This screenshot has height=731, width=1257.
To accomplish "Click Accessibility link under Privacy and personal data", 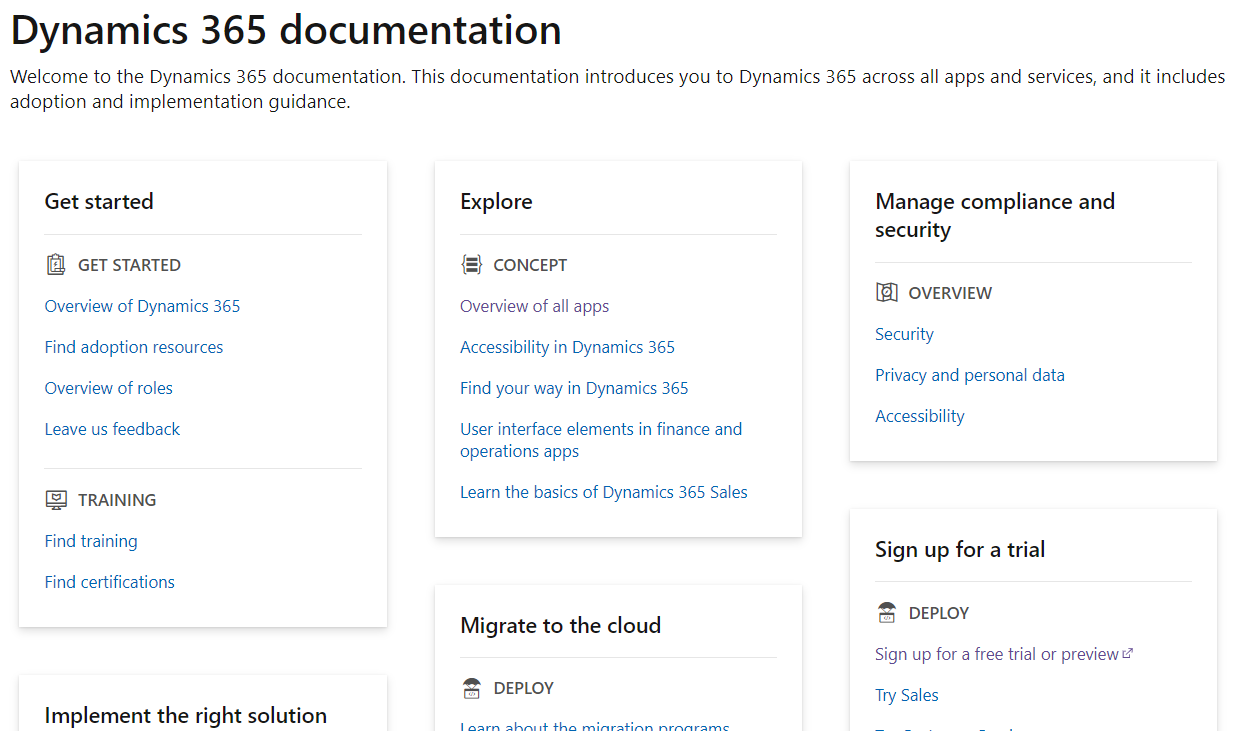I will coord(920,416).
